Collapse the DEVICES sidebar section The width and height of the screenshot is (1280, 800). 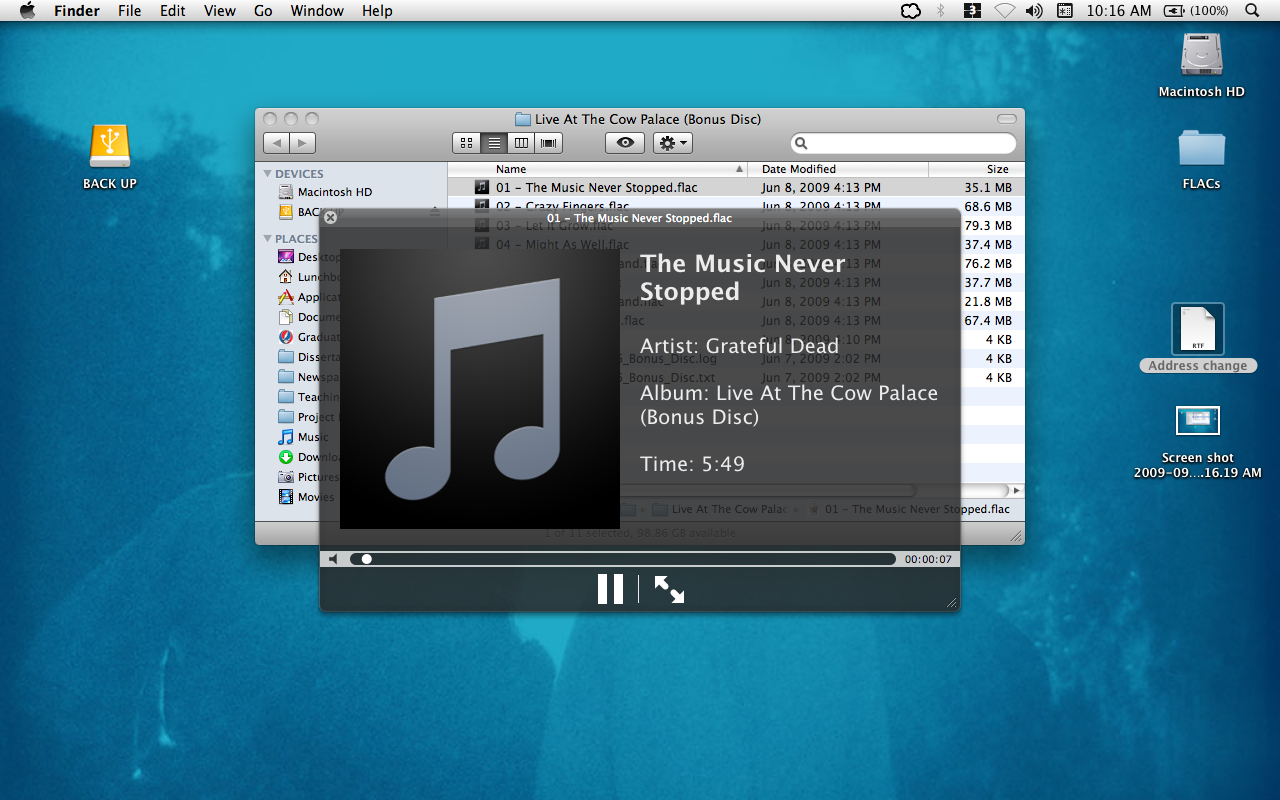[x=268, y=174]
